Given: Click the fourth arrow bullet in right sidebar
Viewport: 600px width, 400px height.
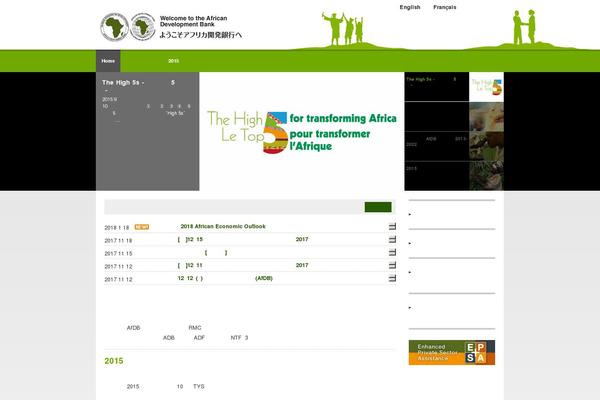Looking at the screenshot, I should point(410,307).
